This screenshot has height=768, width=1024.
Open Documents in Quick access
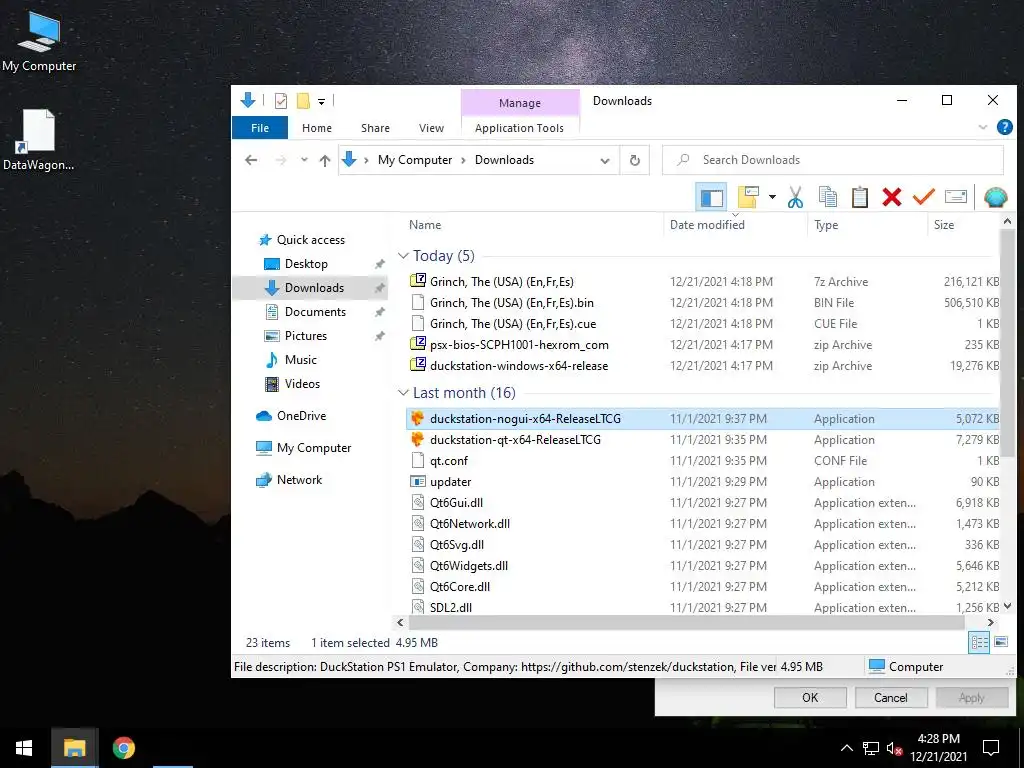click(315, 312)
